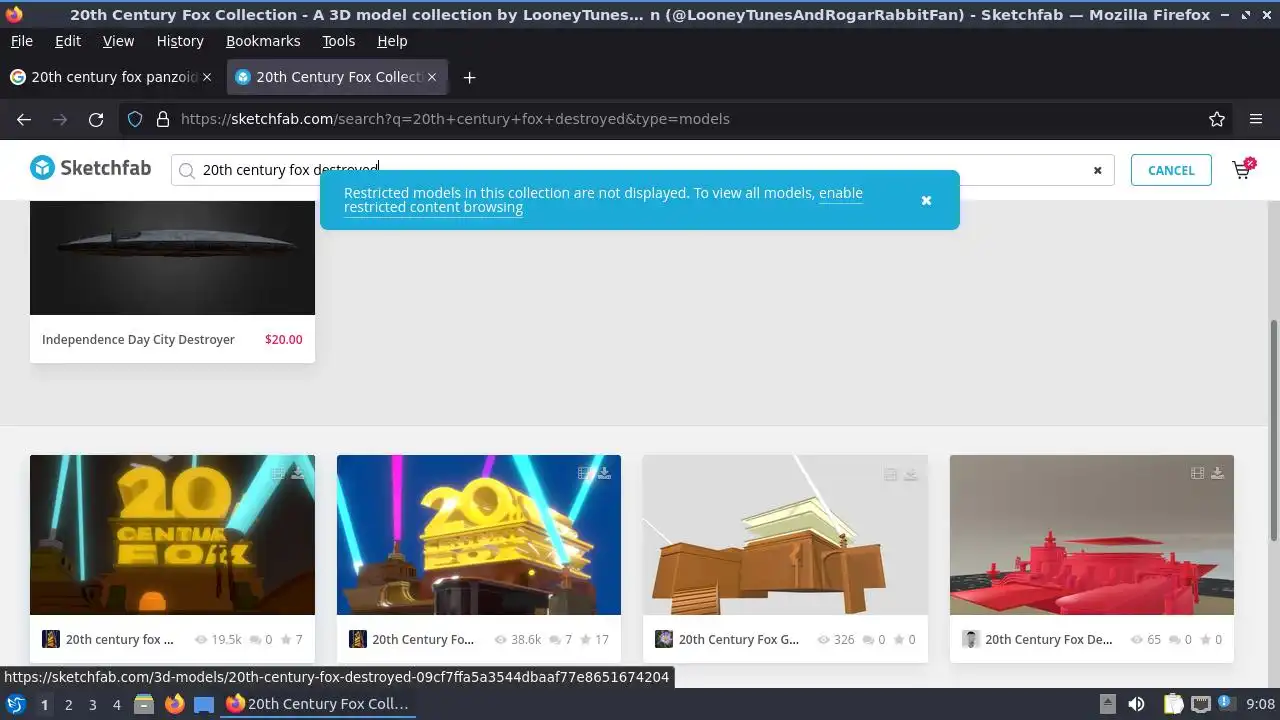The width and height of the screenshot is (1280, 720).
Task: Clear the search field with the X
Action: click(1097, 170)
